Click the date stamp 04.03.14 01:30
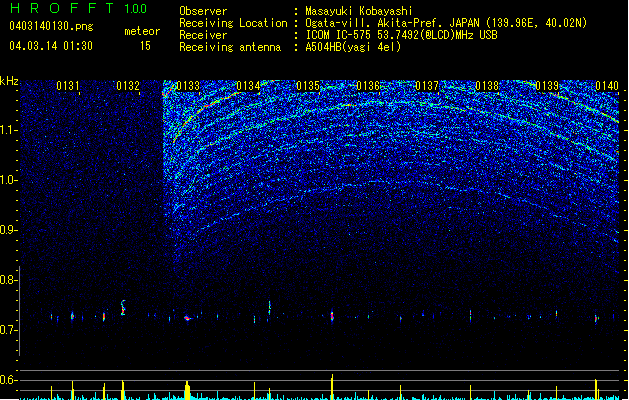This screenshot has height=400, width=629. tap(51, 46)
